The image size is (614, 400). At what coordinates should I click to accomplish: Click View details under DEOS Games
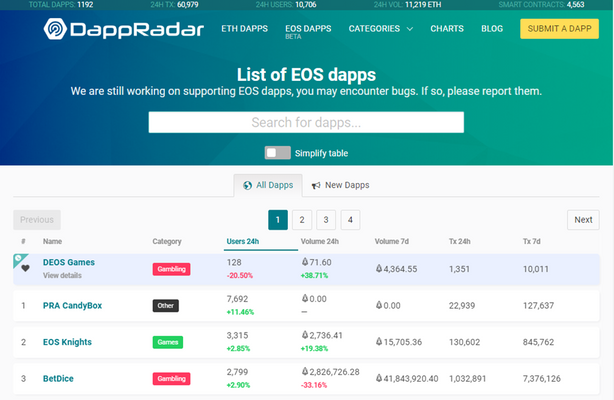62,275
